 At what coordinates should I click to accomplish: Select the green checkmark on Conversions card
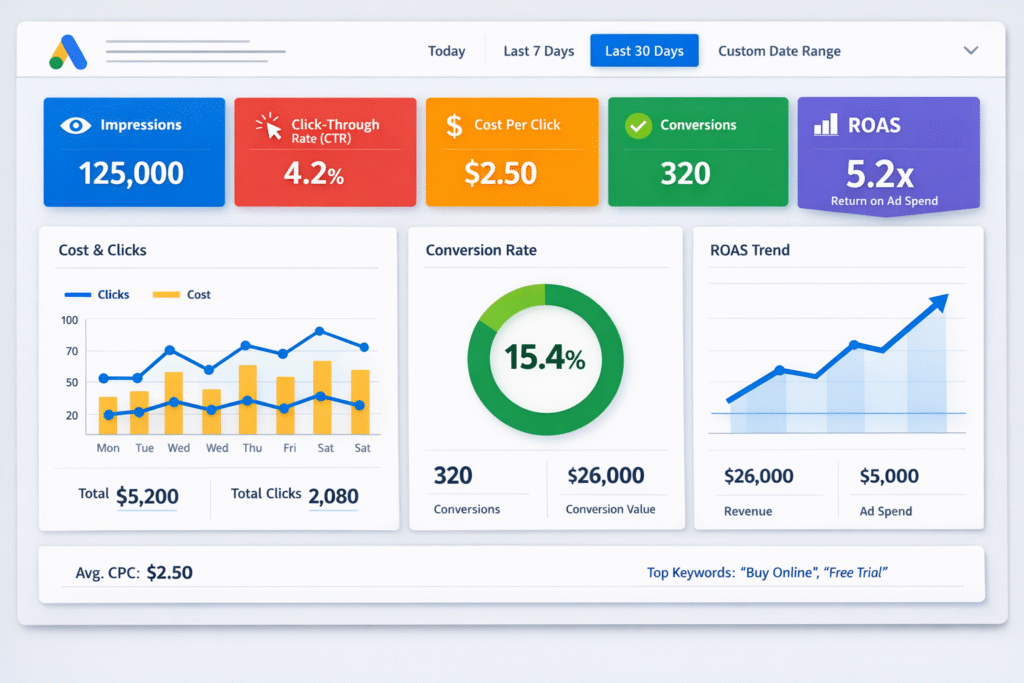coord(637,124)
